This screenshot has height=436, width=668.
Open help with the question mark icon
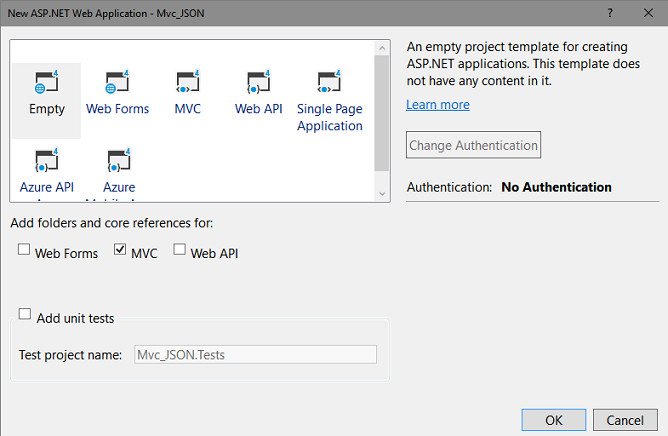(610, 13)
